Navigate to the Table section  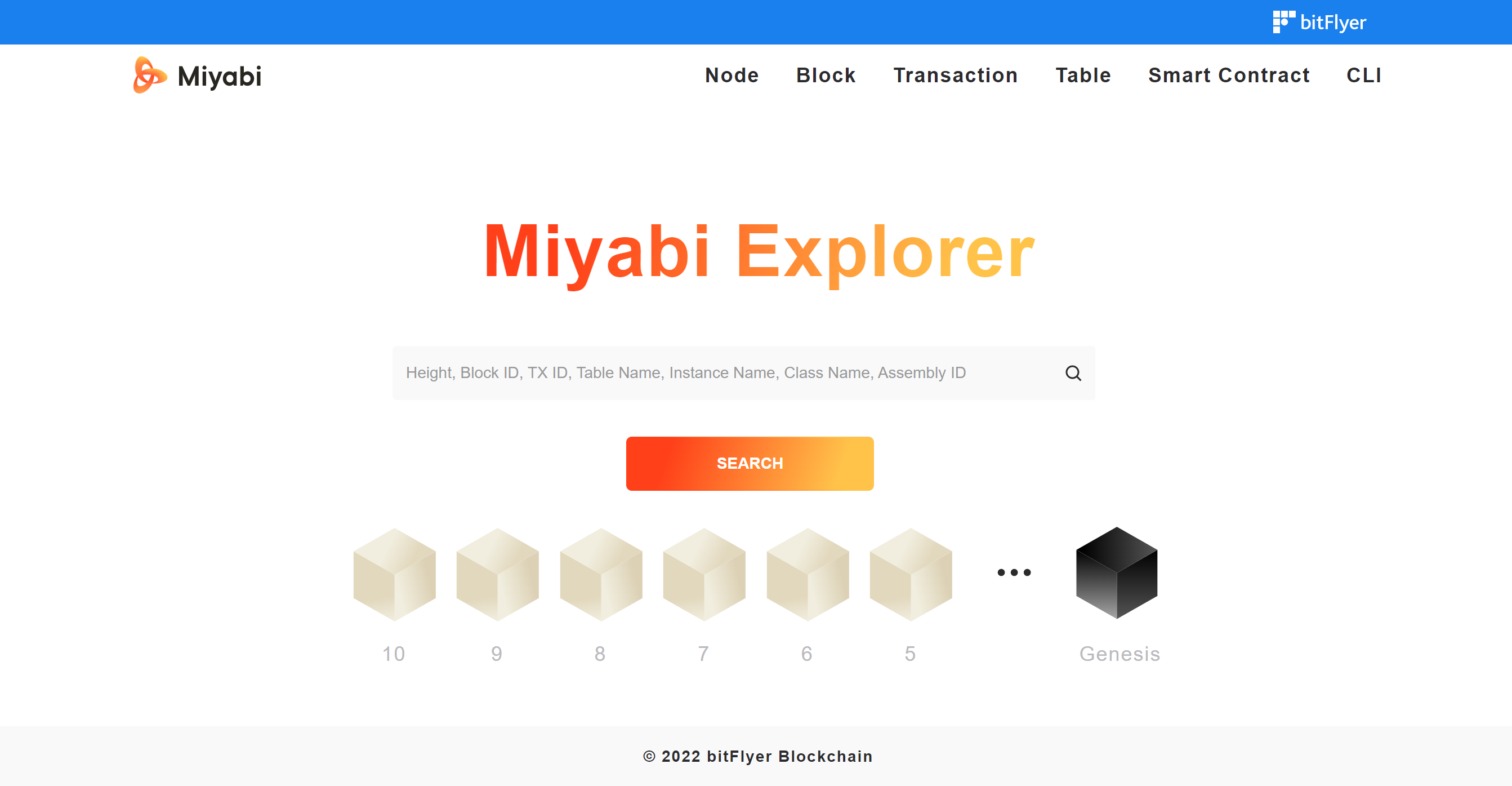(1083, 75)
